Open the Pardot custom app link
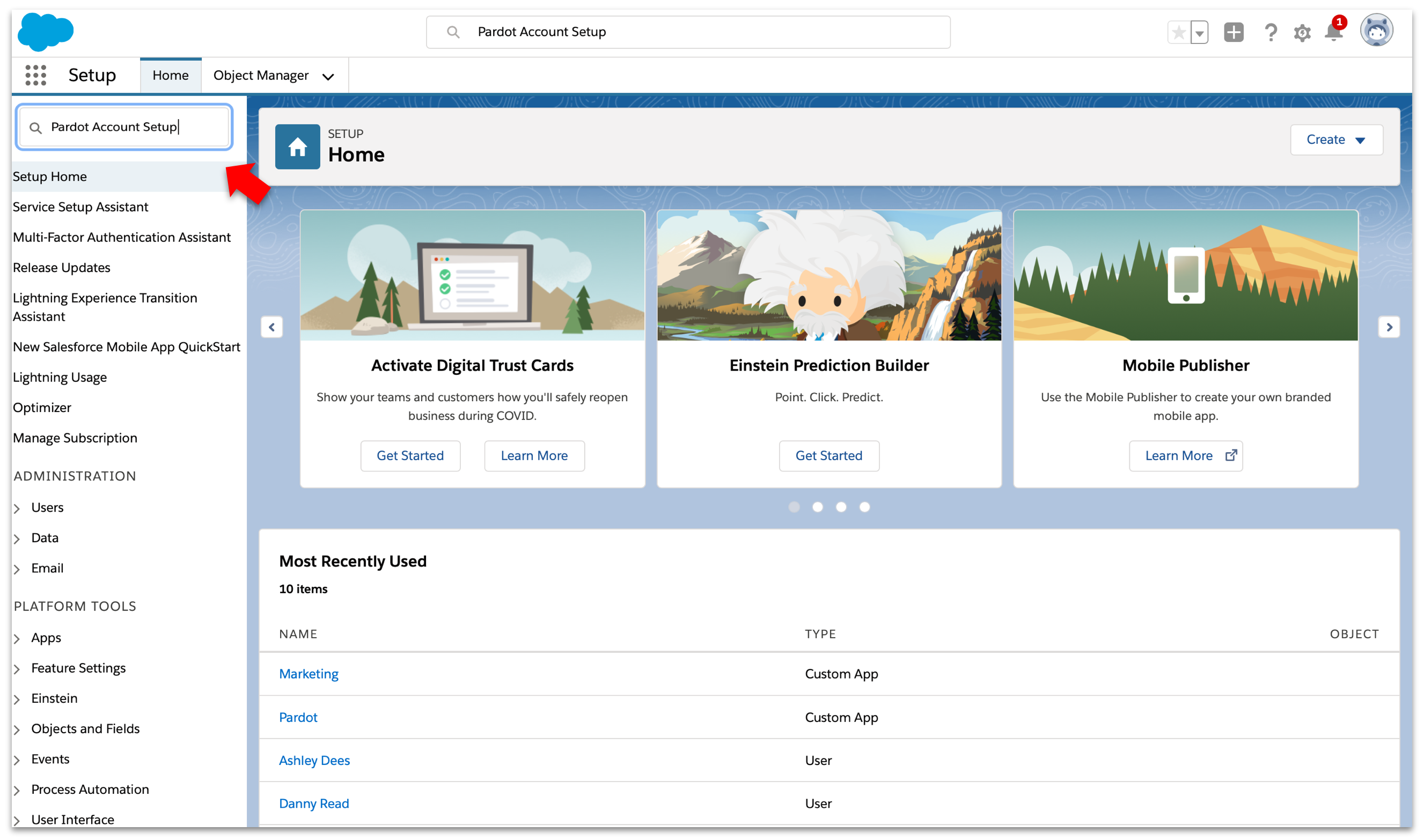This screenshot has width=1424, height=840. pyautogui.click(x=298, y=717)
